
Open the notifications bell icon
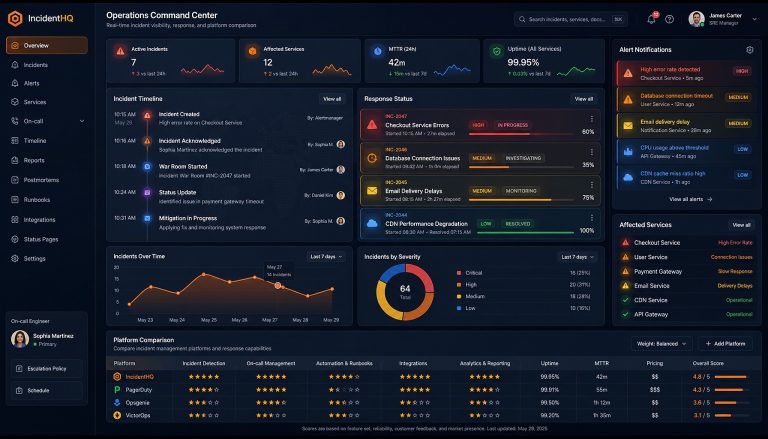(x=651, y=19)
